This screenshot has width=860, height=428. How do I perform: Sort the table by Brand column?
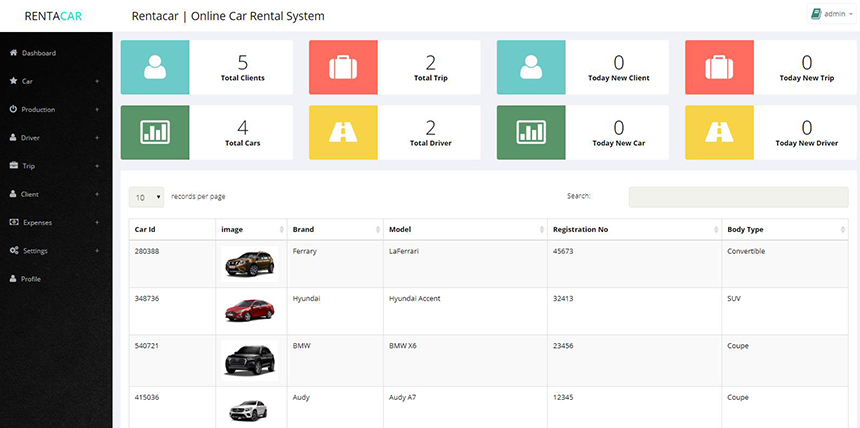332,229
